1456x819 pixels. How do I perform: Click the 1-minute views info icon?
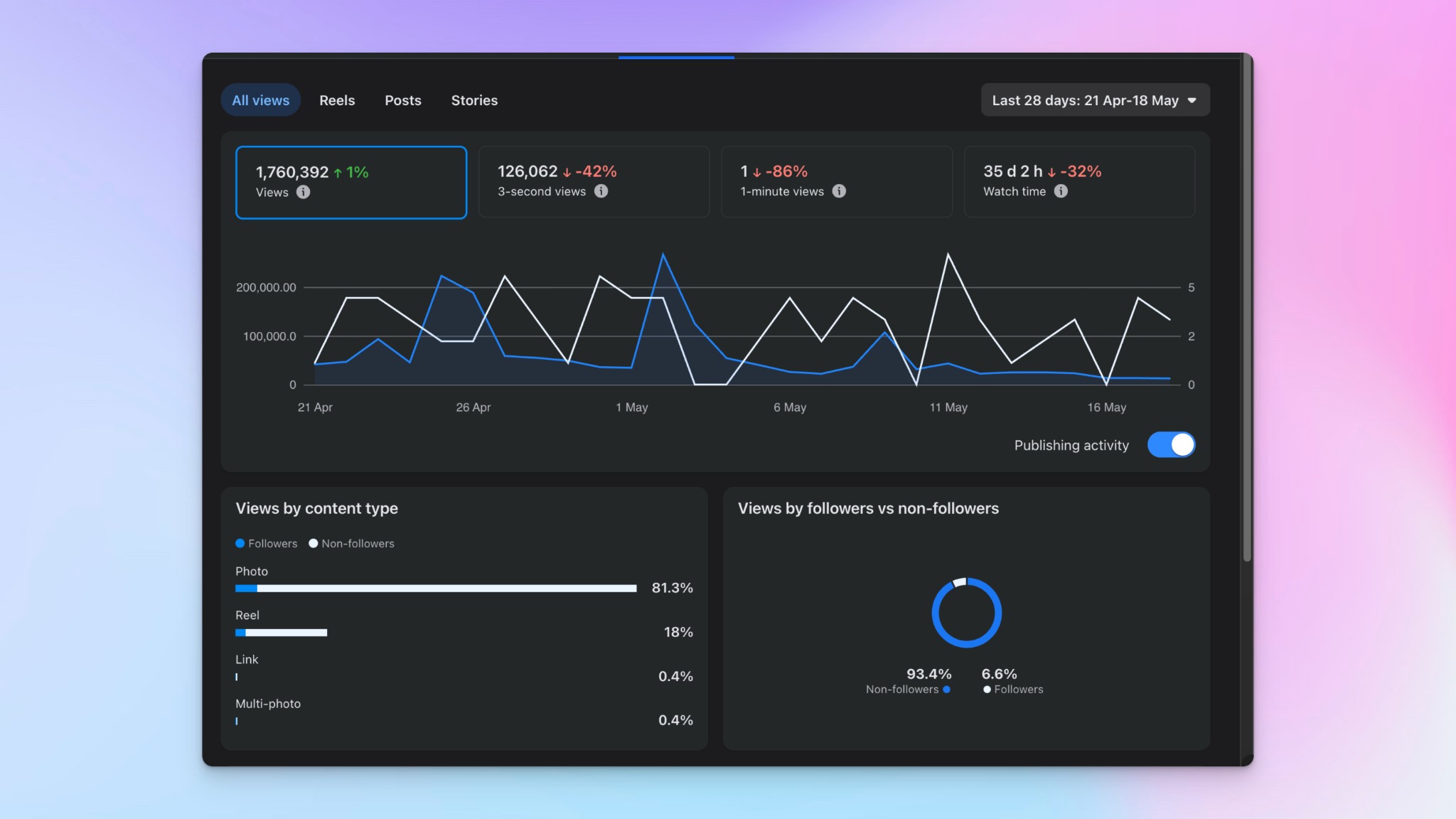coord(839,191)
